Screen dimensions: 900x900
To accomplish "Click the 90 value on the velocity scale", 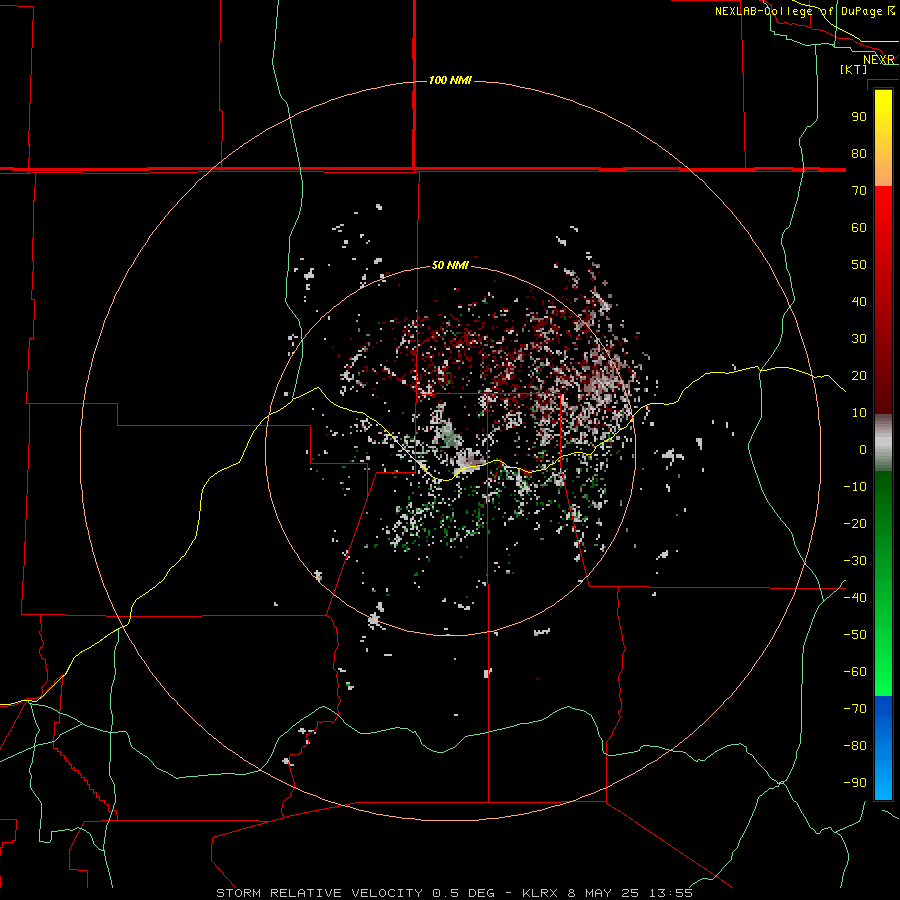I will 859,117.
